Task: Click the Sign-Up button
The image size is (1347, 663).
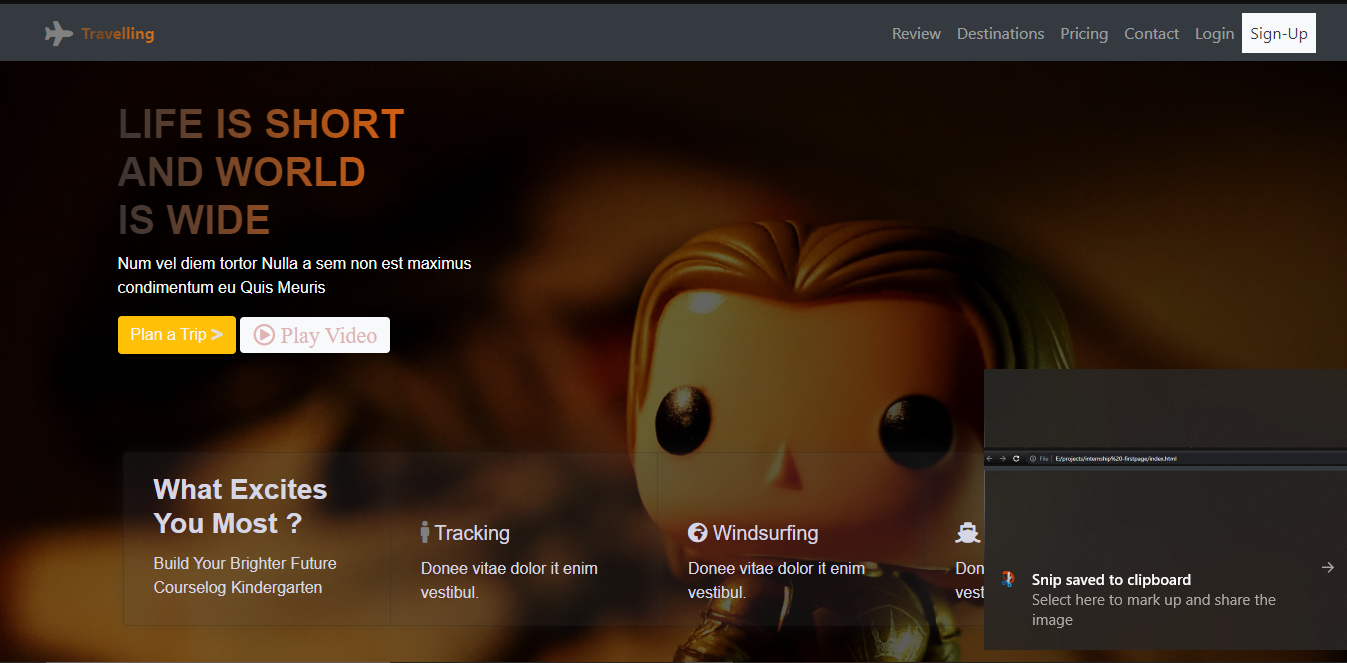Action: [x=1278, y=32]
